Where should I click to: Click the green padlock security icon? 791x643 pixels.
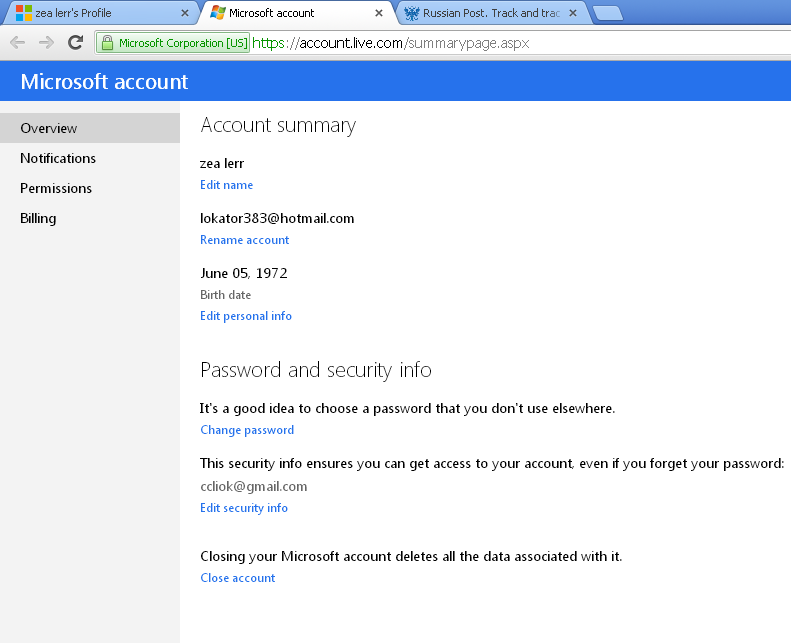[x=107, y=43]
